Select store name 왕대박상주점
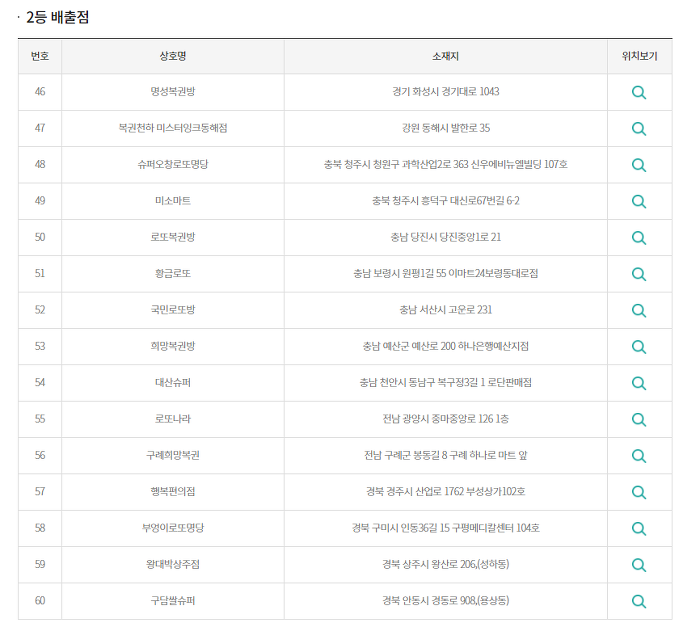Screen dimensions: 683x627 [x=173, y=565]
